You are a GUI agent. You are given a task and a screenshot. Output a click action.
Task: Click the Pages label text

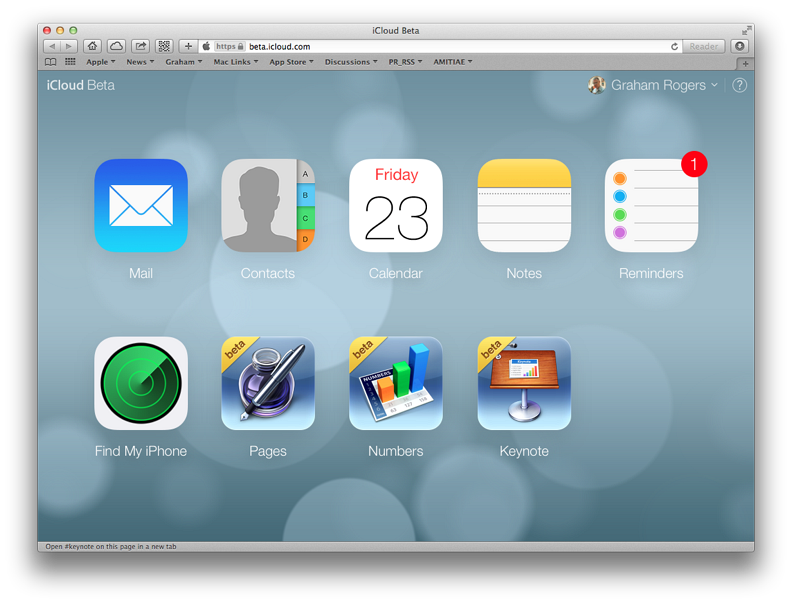[268, 451]
